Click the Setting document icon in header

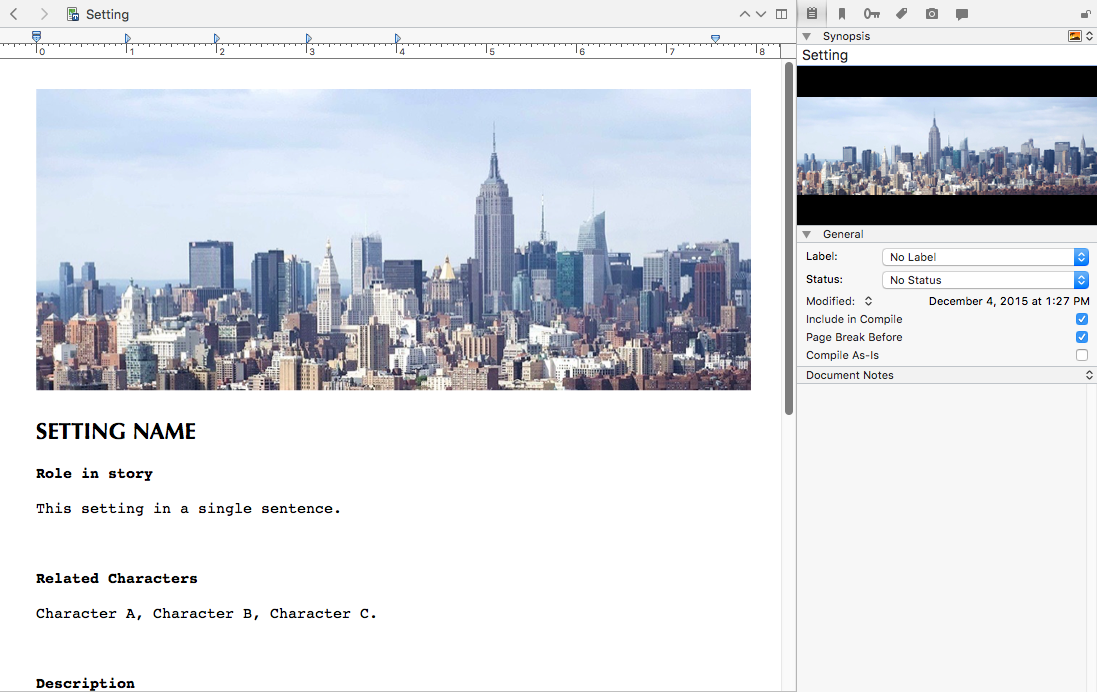(x=73, y=14)
